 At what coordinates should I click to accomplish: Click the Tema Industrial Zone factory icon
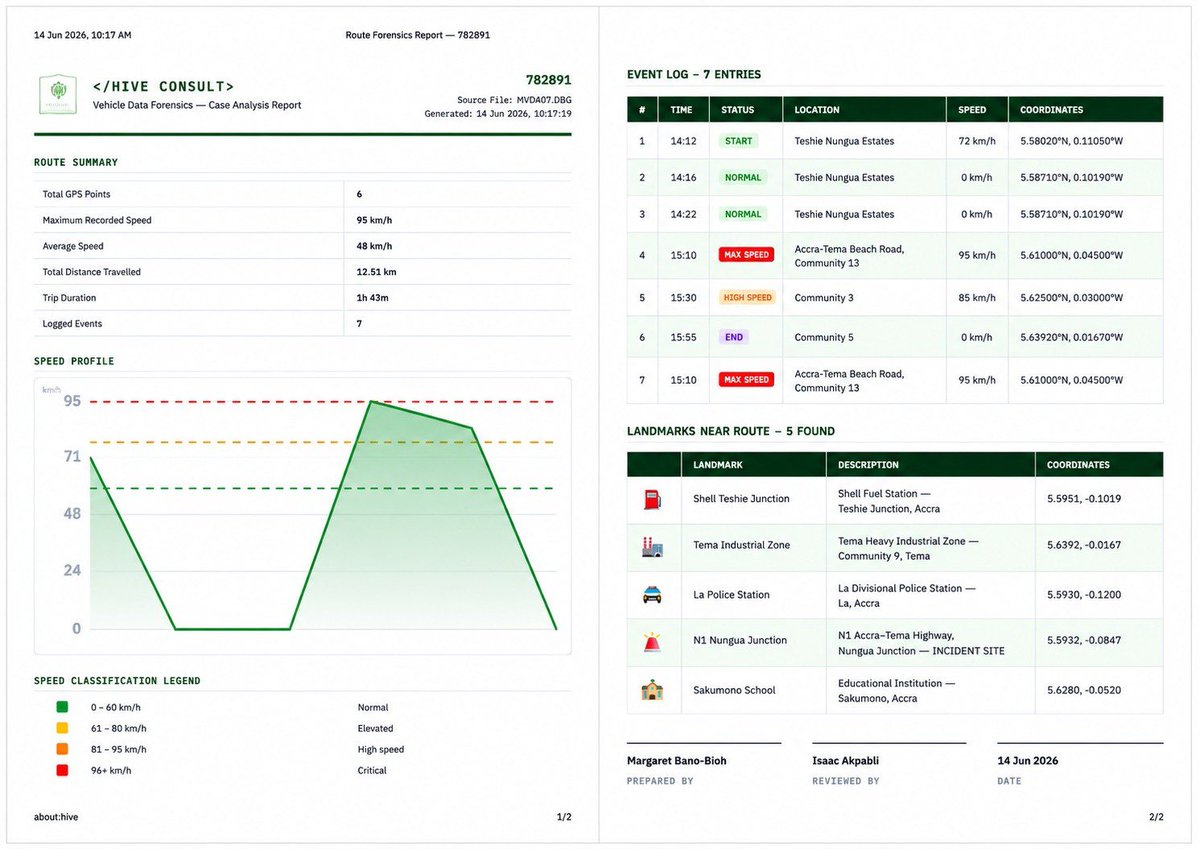[x=652, y=546]
